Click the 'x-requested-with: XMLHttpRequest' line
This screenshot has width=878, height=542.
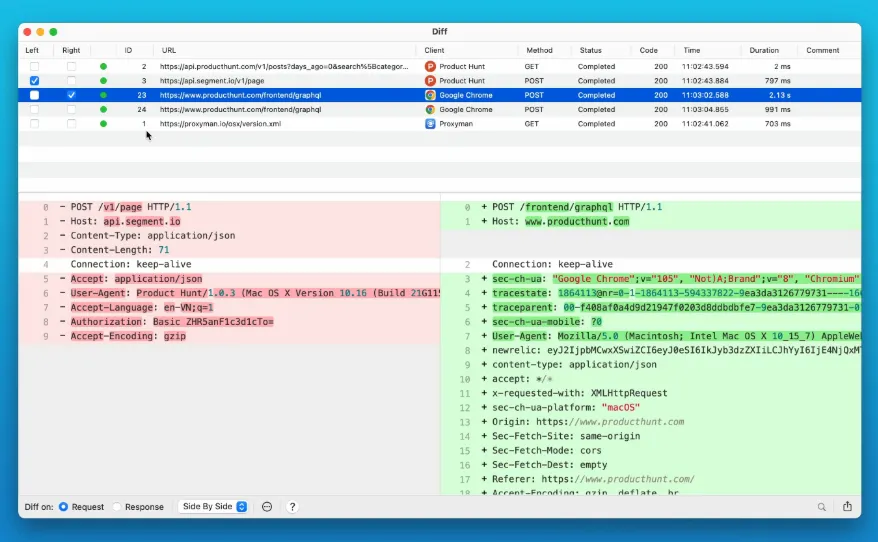651,393
